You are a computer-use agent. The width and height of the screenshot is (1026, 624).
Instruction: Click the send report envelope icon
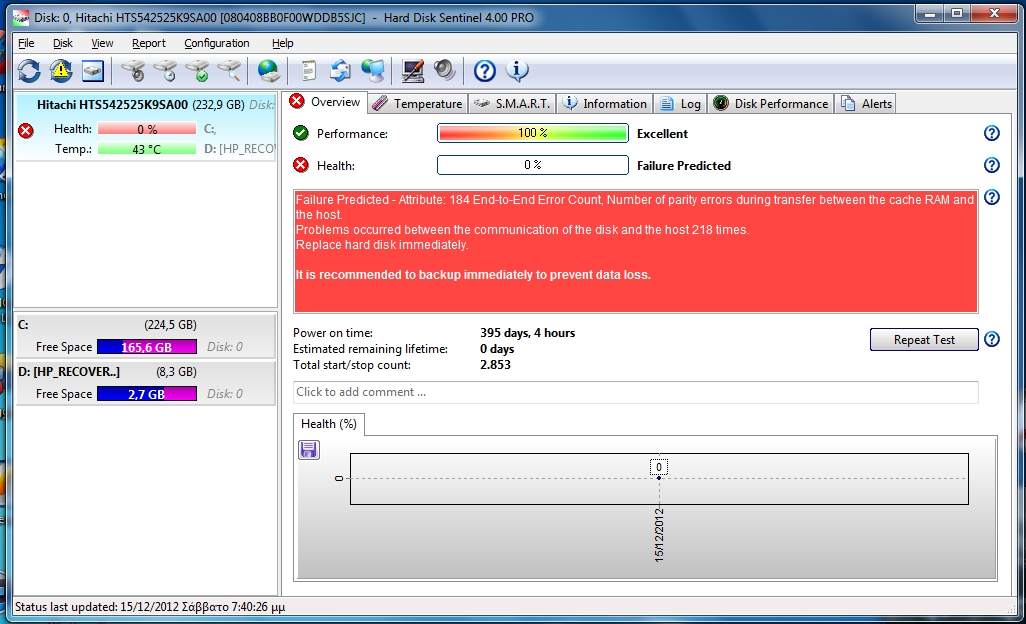click(340, 71)
